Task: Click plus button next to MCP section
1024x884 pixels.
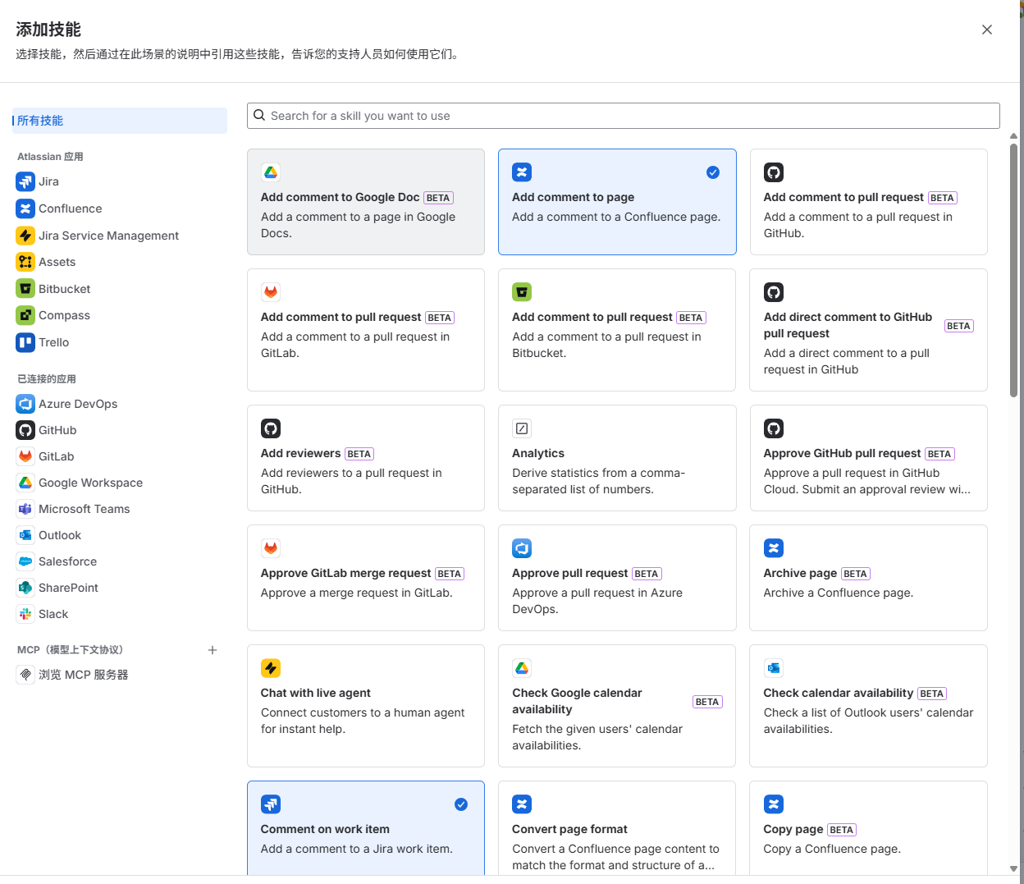Action: [x=212, y=650]
